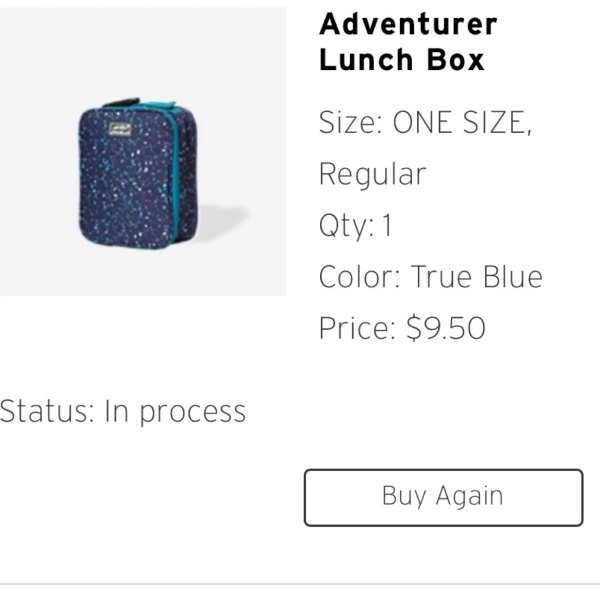Click the brand logo patch on lunch box
The width and height of the screenshot is (600, 600).
click(x=120, y=129)
